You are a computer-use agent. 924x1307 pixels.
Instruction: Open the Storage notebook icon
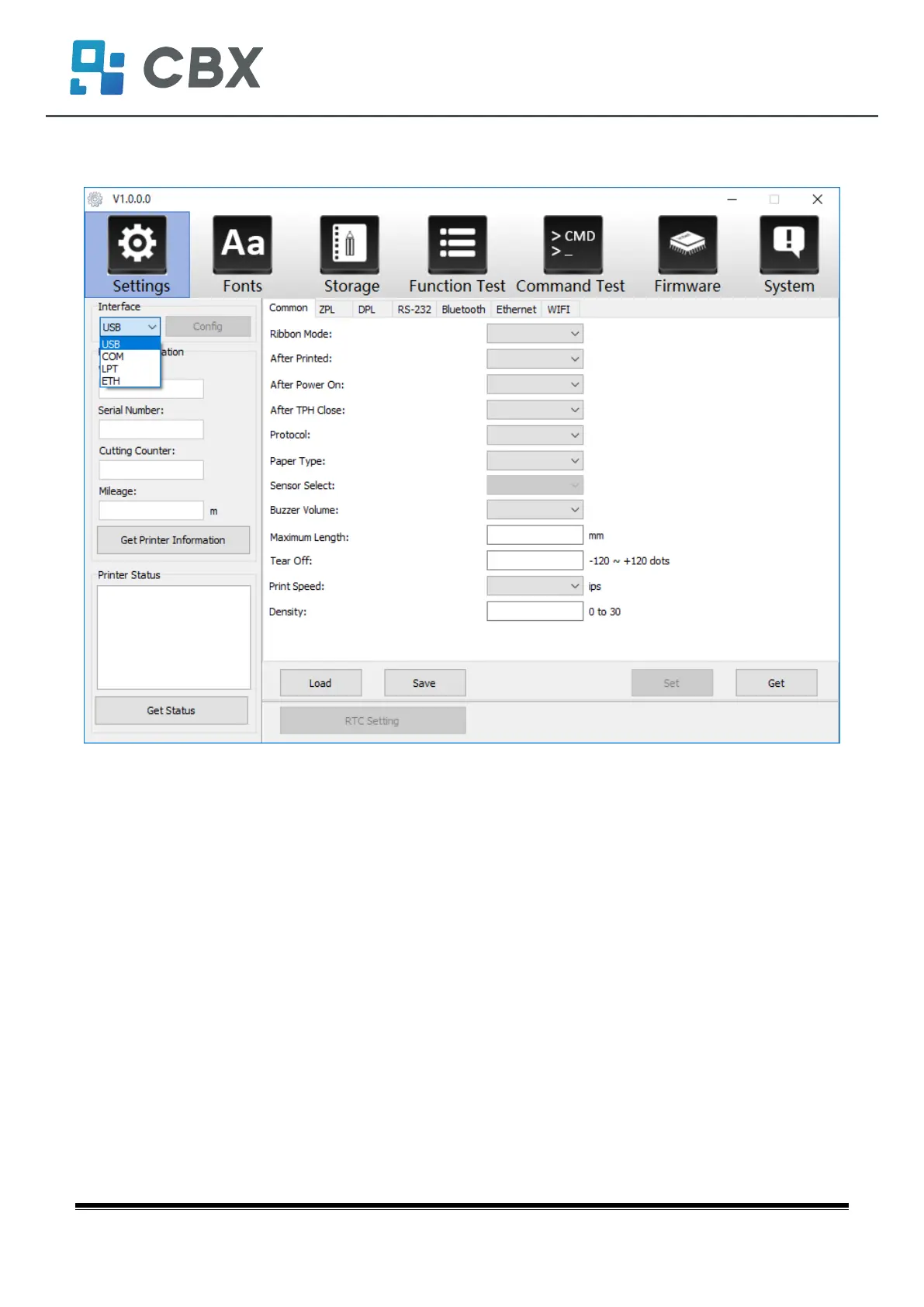(350, 245)
